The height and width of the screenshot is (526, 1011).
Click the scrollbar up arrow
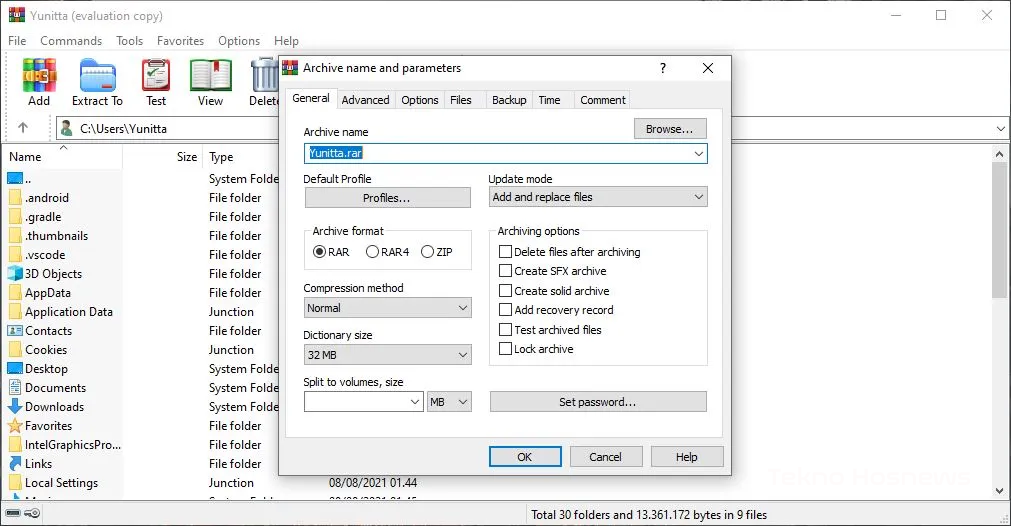[999, 154]
